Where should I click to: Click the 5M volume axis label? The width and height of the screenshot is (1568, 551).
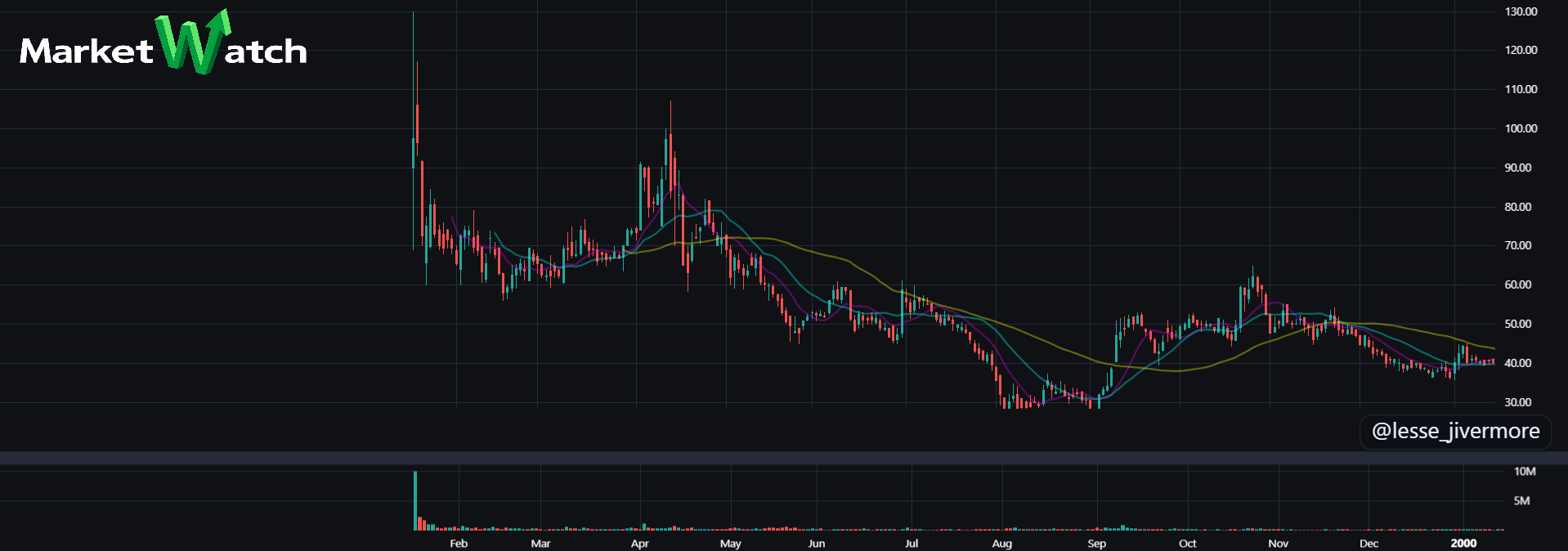(x=1521, y=500)
